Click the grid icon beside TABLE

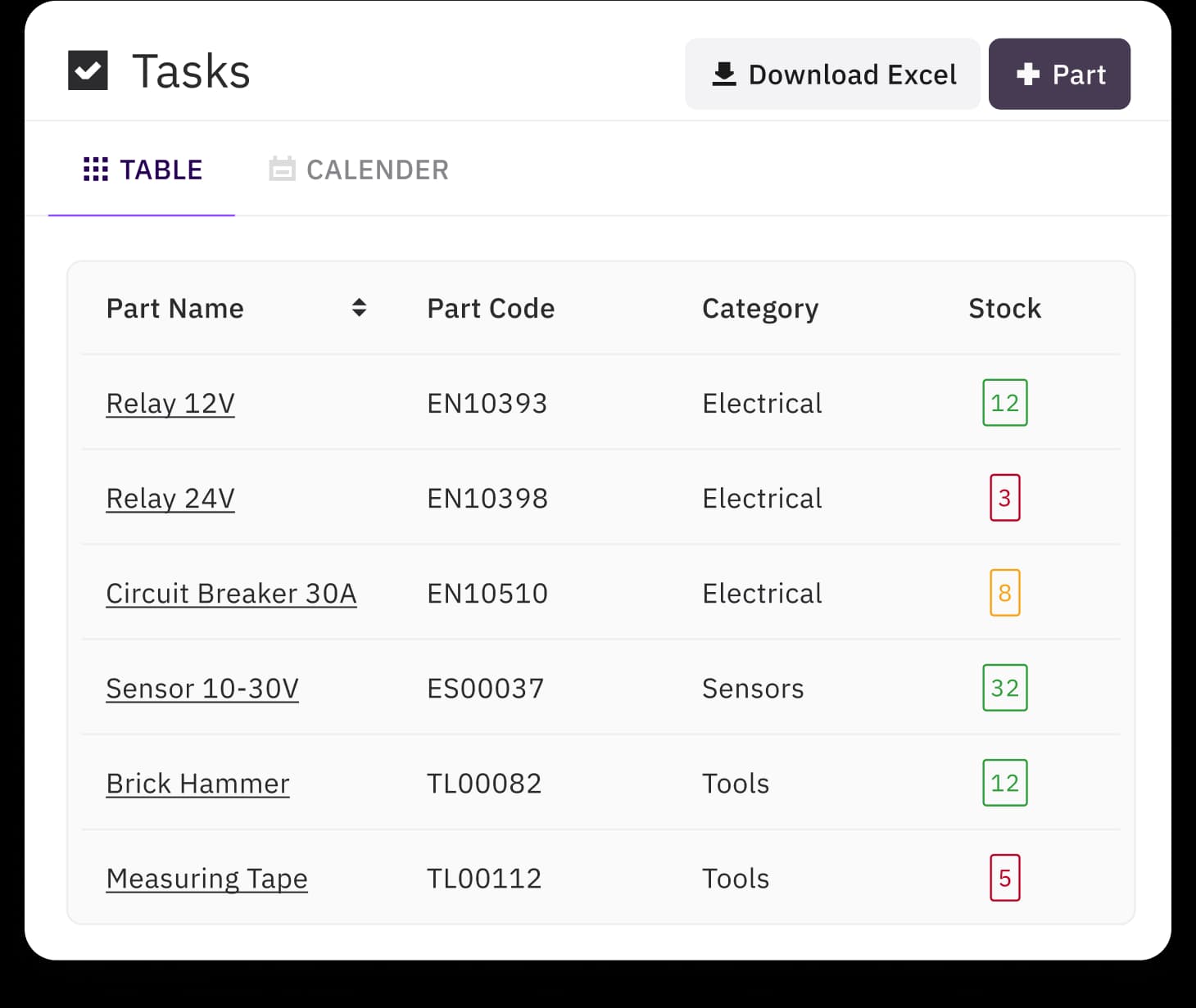click(96, 170)
